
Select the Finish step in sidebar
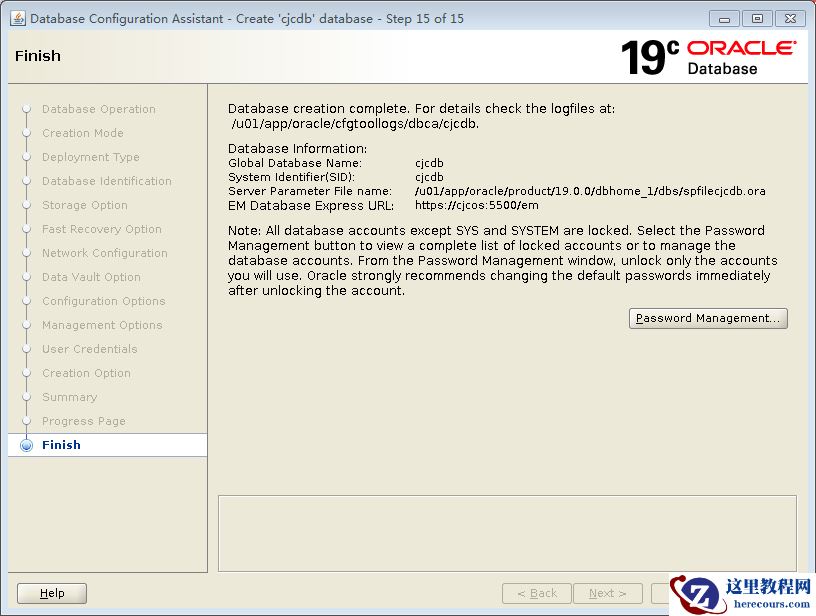[108, 445]
